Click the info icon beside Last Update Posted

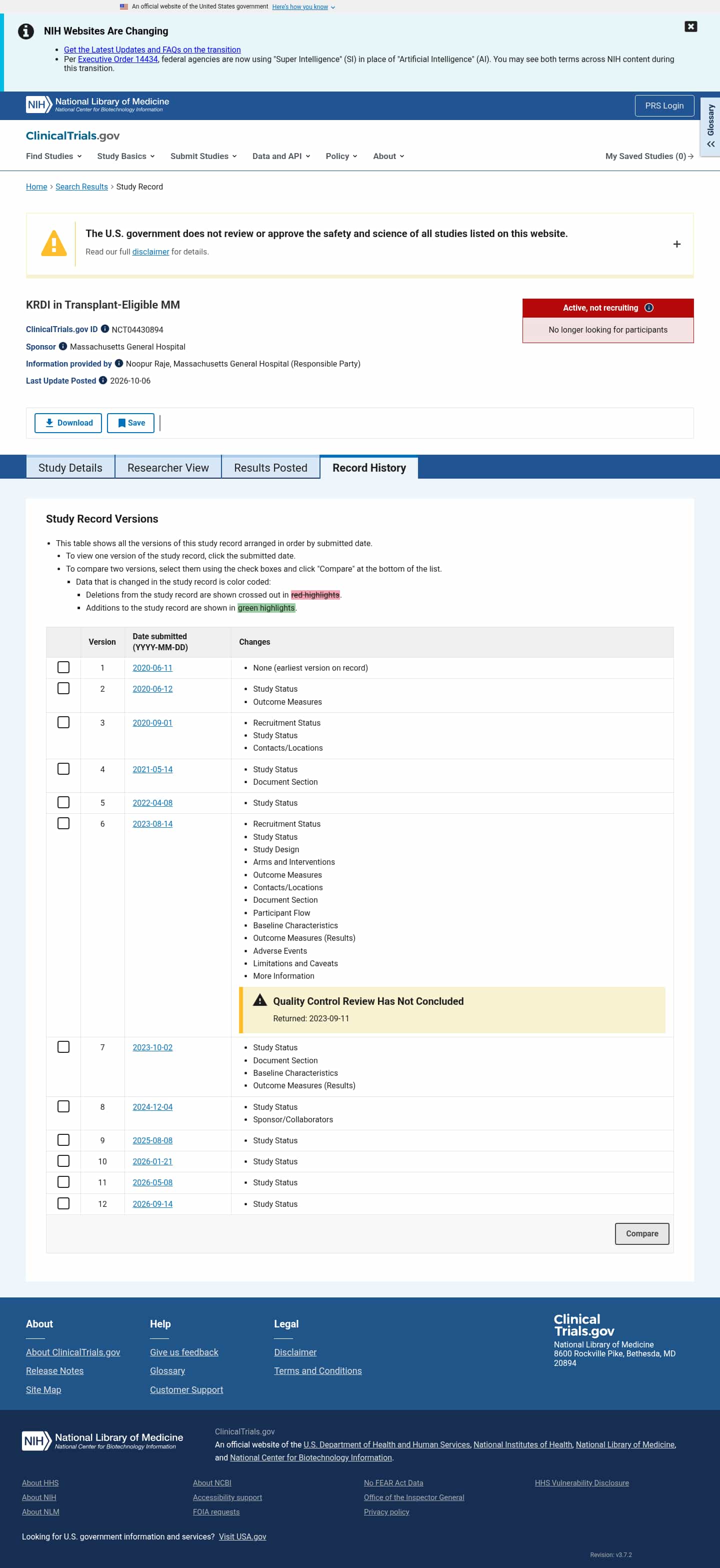coord(103,380)
